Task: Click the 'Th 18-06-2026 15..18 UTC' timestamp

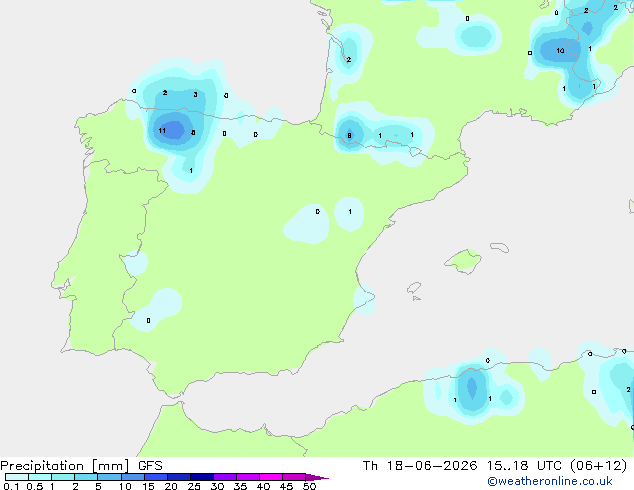Action: [x=462, y=466]
